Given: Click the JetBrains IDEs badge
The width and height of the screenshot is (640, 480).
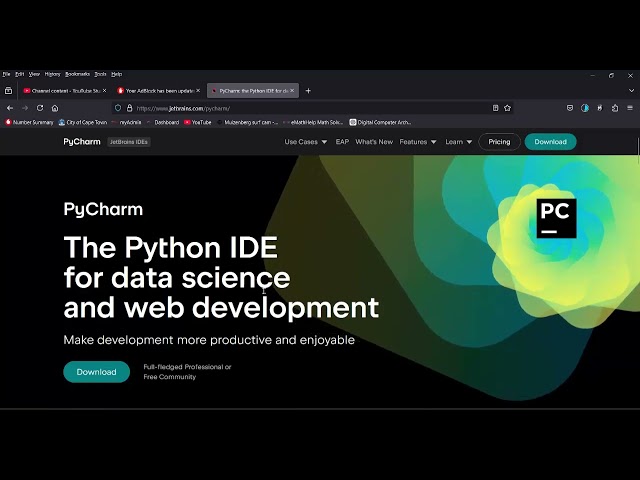Looking at the screenshot, I should [129, 142].
